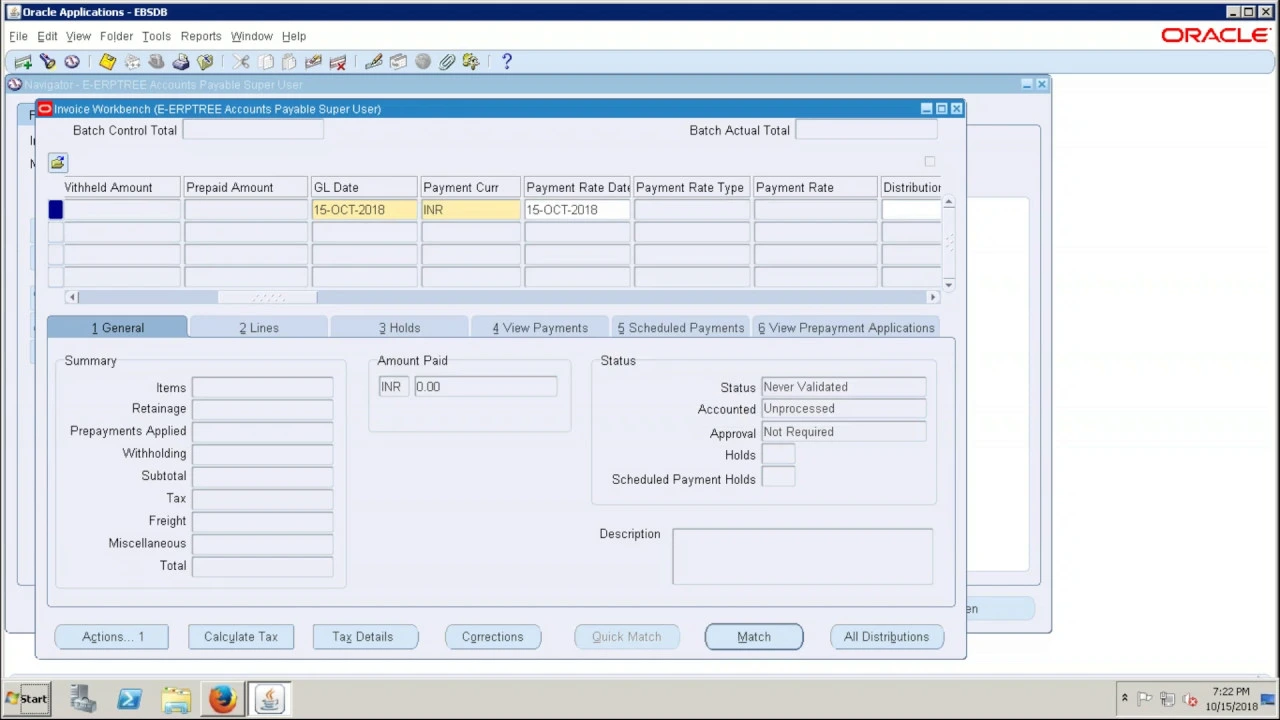Click the Calculate Tax button
This screenshot has width=1280, height=720.
point(241,637)
